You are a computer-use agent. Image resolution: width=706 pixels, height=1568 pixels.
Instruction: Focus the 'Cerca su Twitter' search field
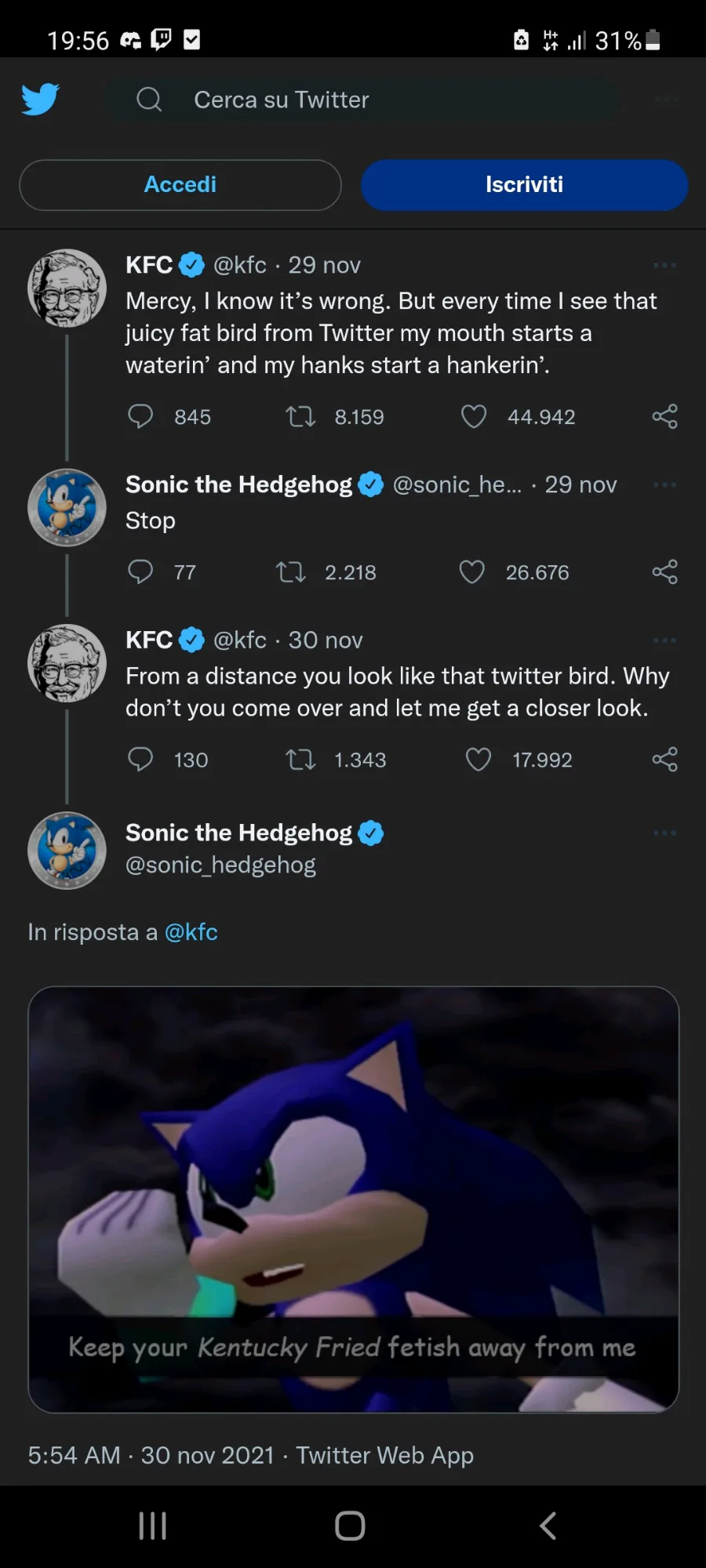(x=361, y=100)
